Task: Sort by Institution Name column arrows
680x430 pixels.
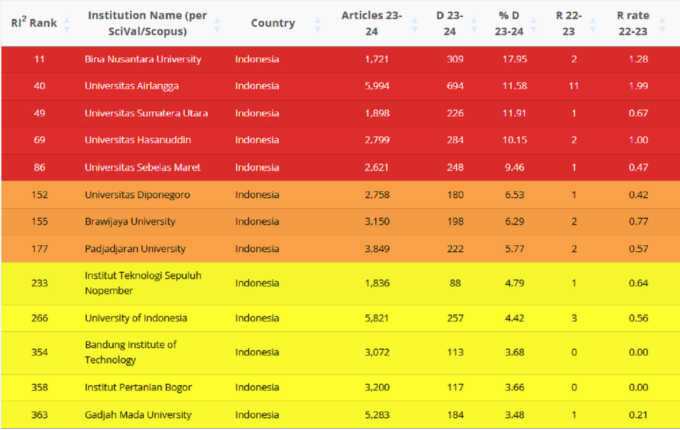Action: [x=217, y=24]
